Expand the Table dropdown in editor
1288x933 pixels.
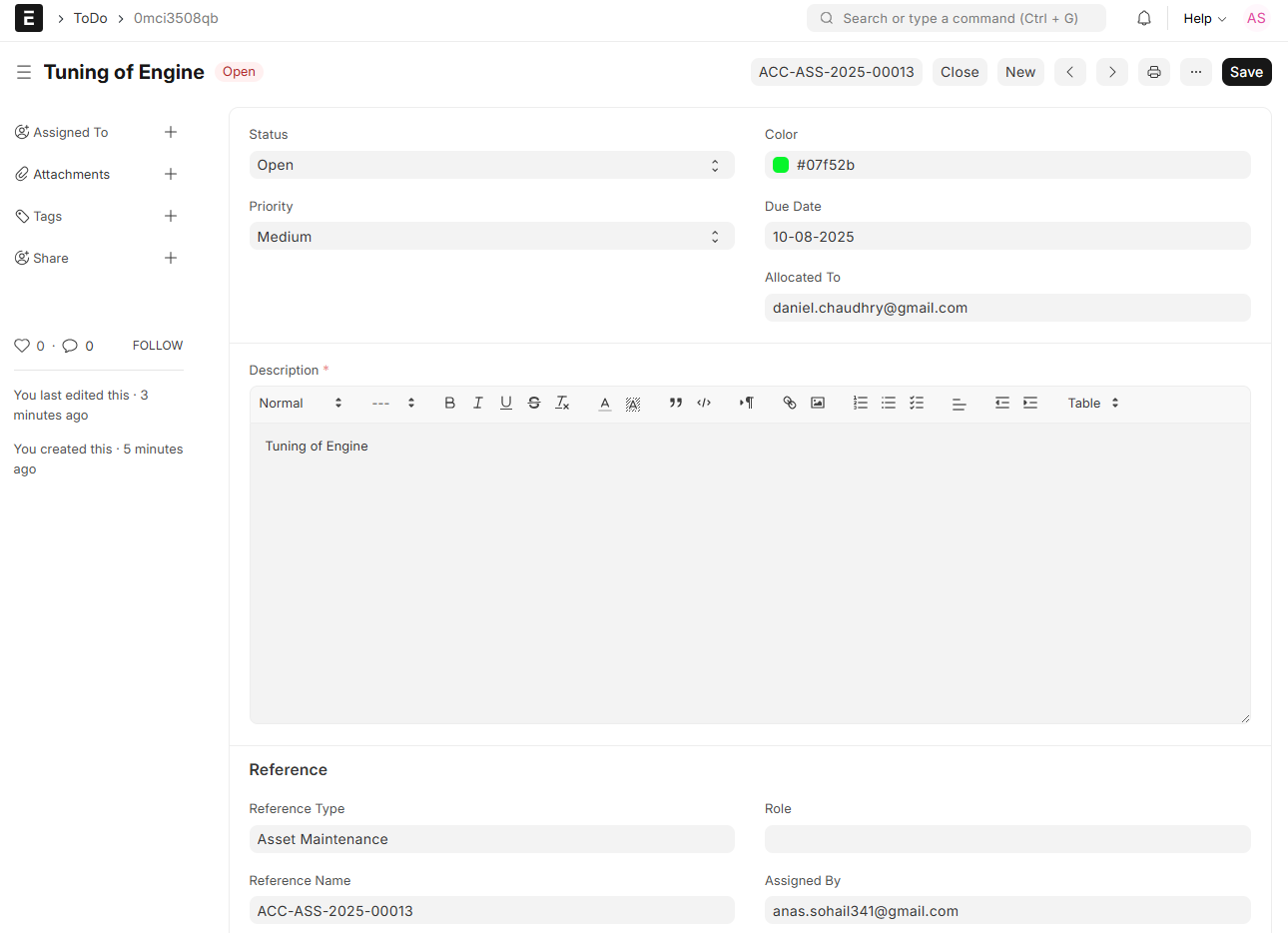click(x=1092, y=403)
